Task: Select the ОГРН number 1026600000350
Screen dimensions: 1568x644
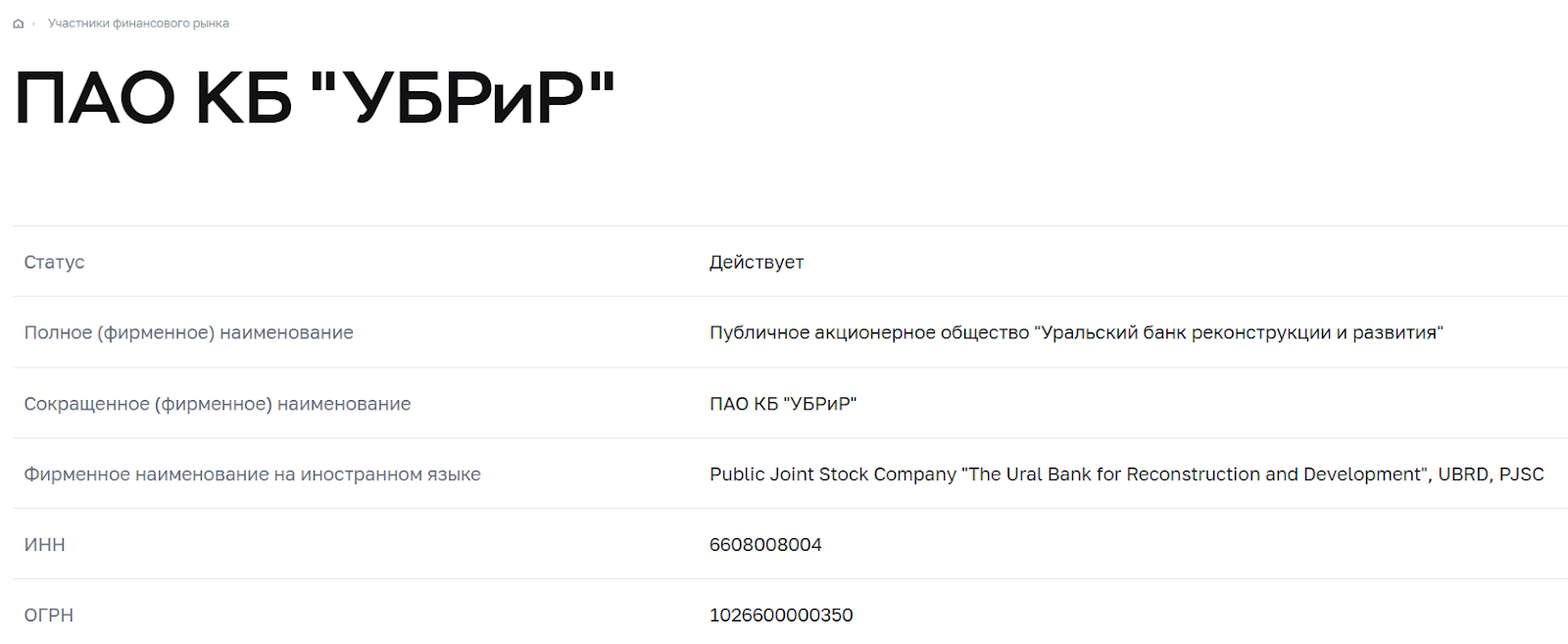Action: [781, 616]
